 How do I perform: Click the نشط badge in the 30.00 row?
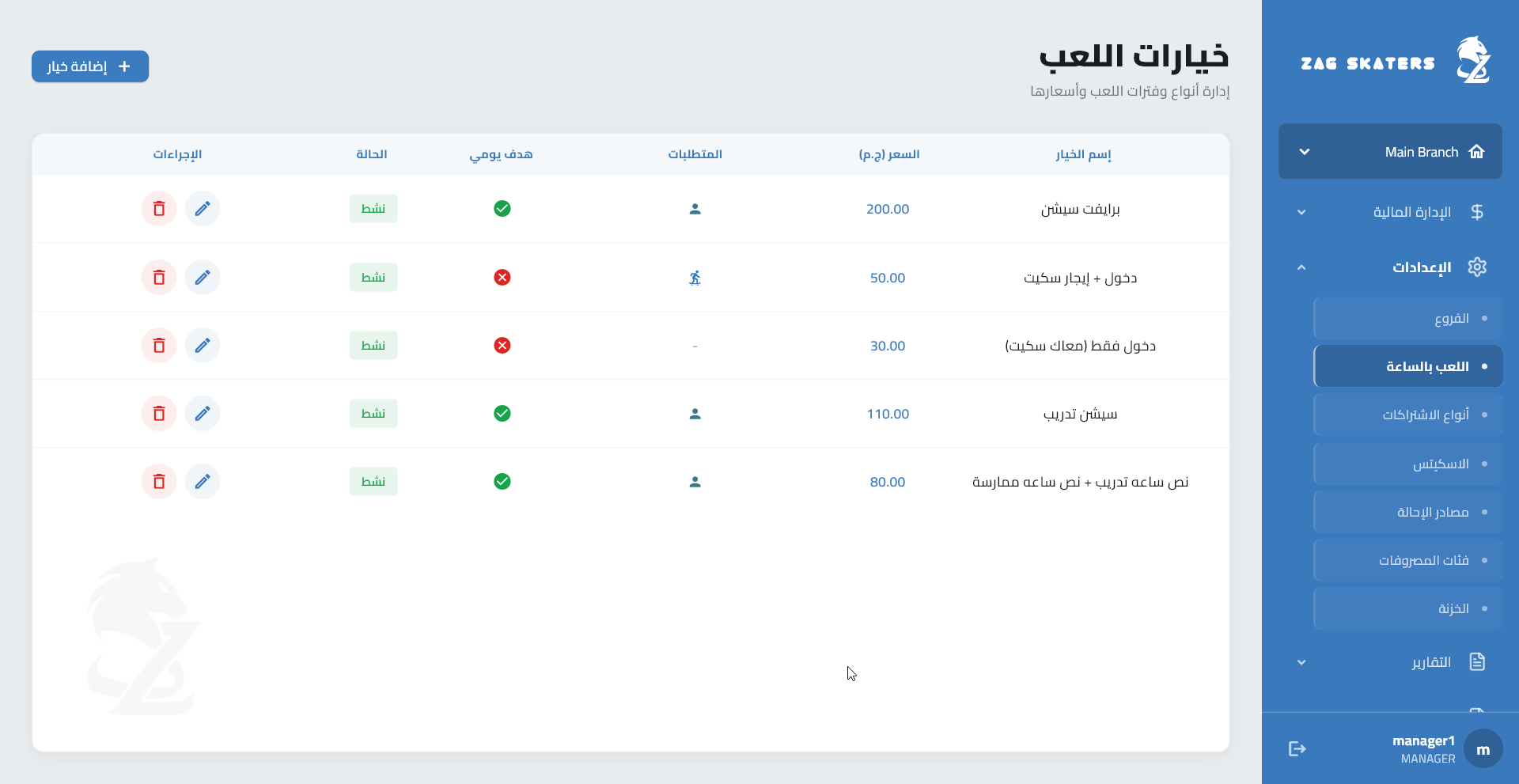[373, 346]
